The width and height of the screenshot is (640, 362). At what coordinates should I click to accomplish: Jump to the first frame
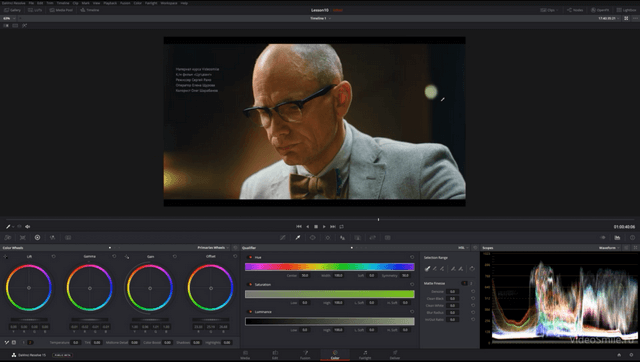click(x=299, y=227)
